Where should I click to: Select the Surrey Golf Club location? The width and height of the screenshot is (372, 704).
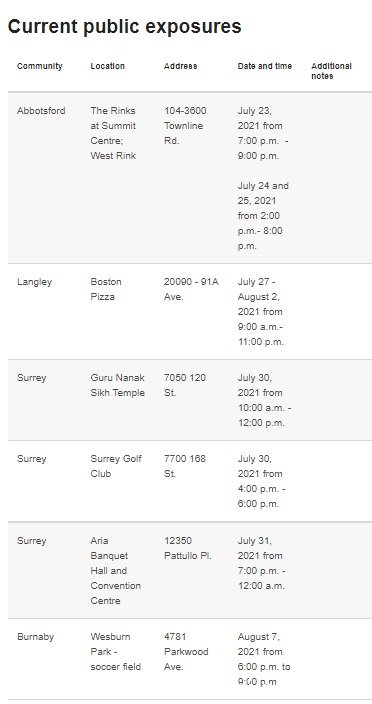116,466
